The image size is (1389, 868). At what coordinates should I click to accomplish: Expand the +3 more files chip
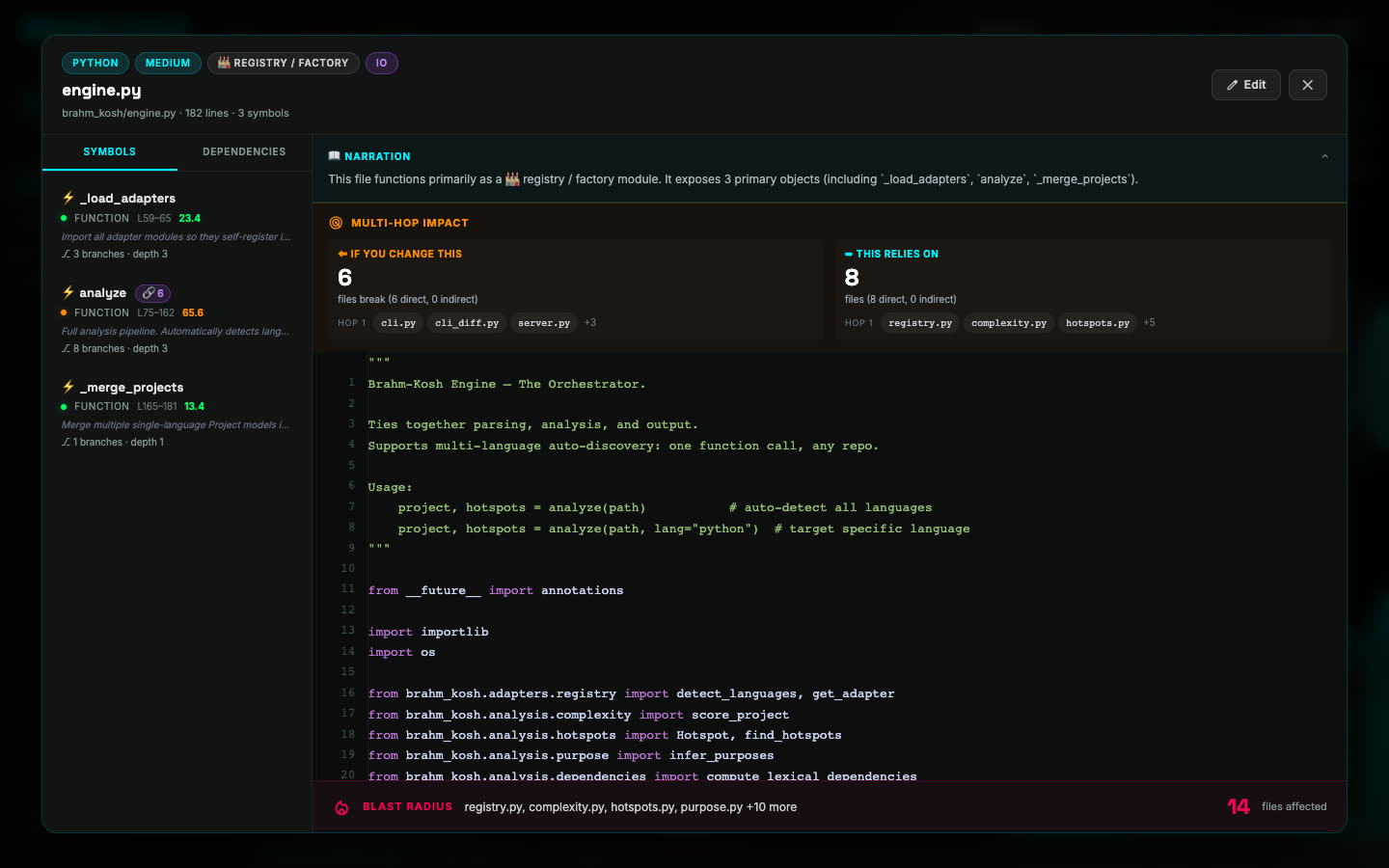pos(590,323)
